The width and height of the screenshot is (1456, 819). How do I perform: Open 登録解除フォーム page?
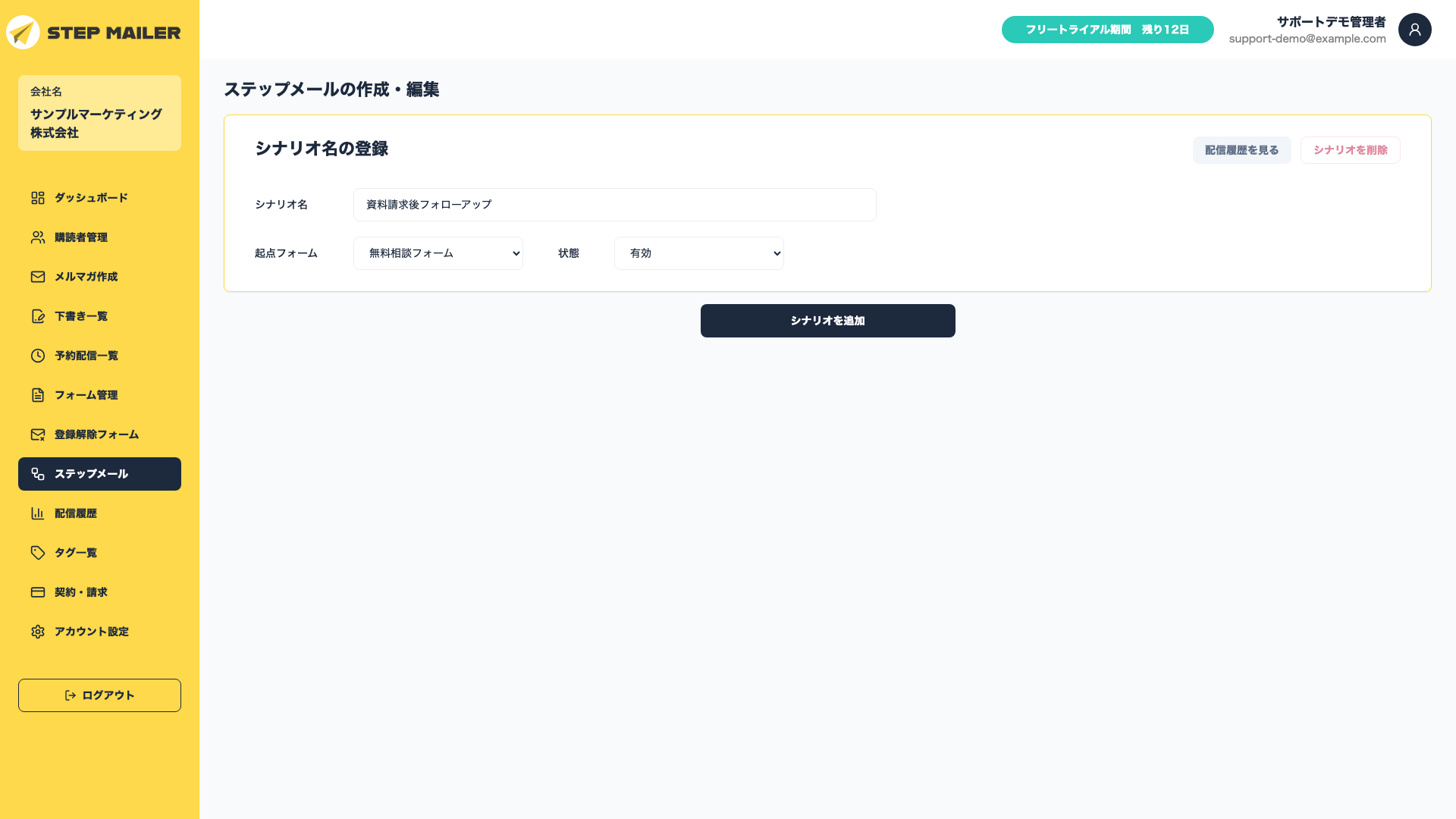(99, 435)
